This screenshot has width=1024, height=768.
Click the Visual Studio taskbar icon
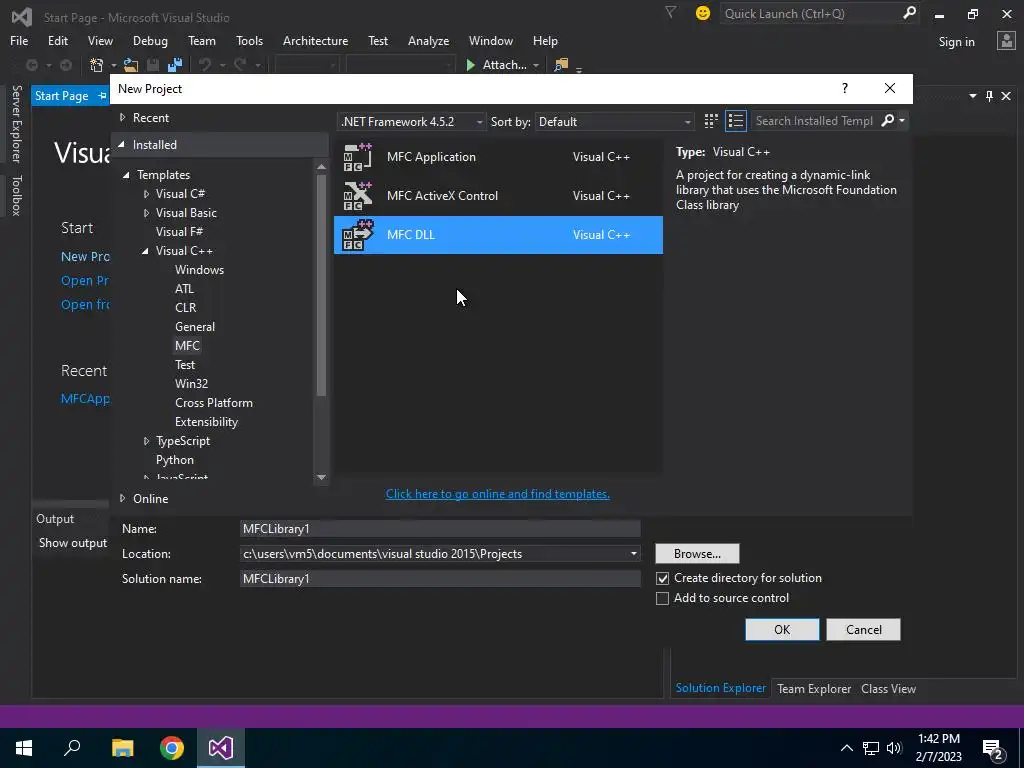tap(221, 748)
